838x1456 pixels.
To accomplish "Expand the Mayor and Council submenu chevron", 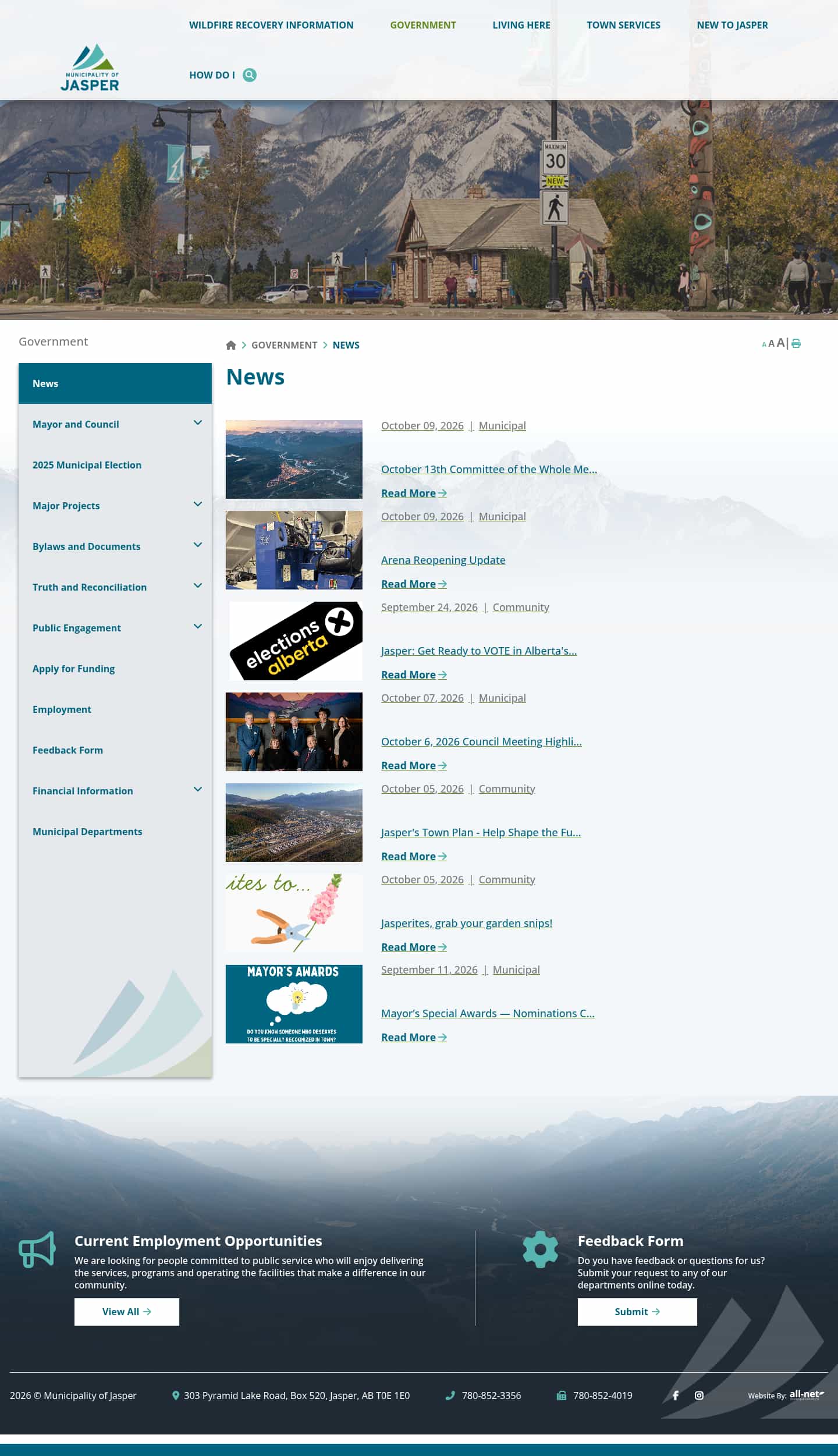I will coord(198,422).
